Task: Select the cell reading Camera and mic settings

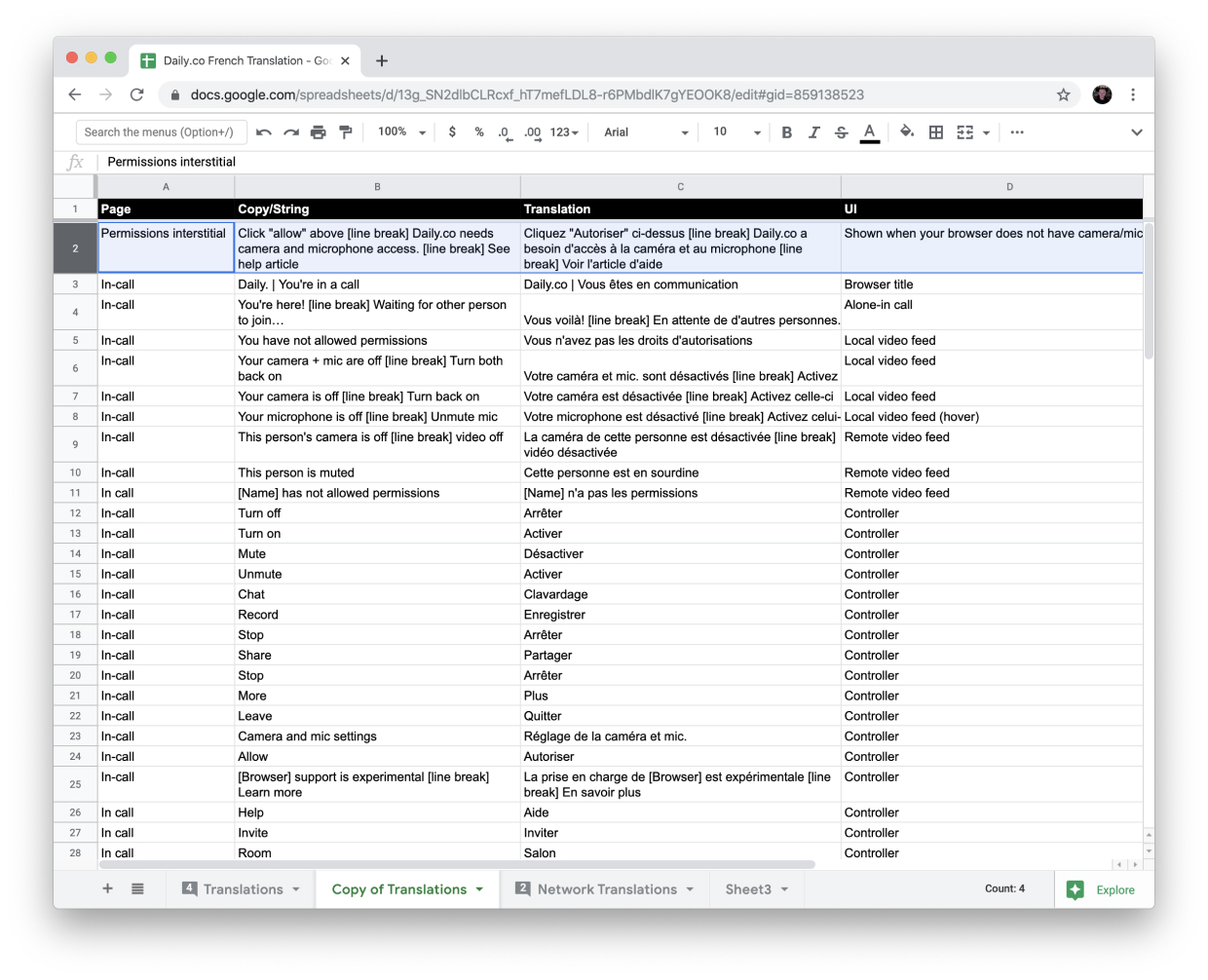Action: point(378,736)
